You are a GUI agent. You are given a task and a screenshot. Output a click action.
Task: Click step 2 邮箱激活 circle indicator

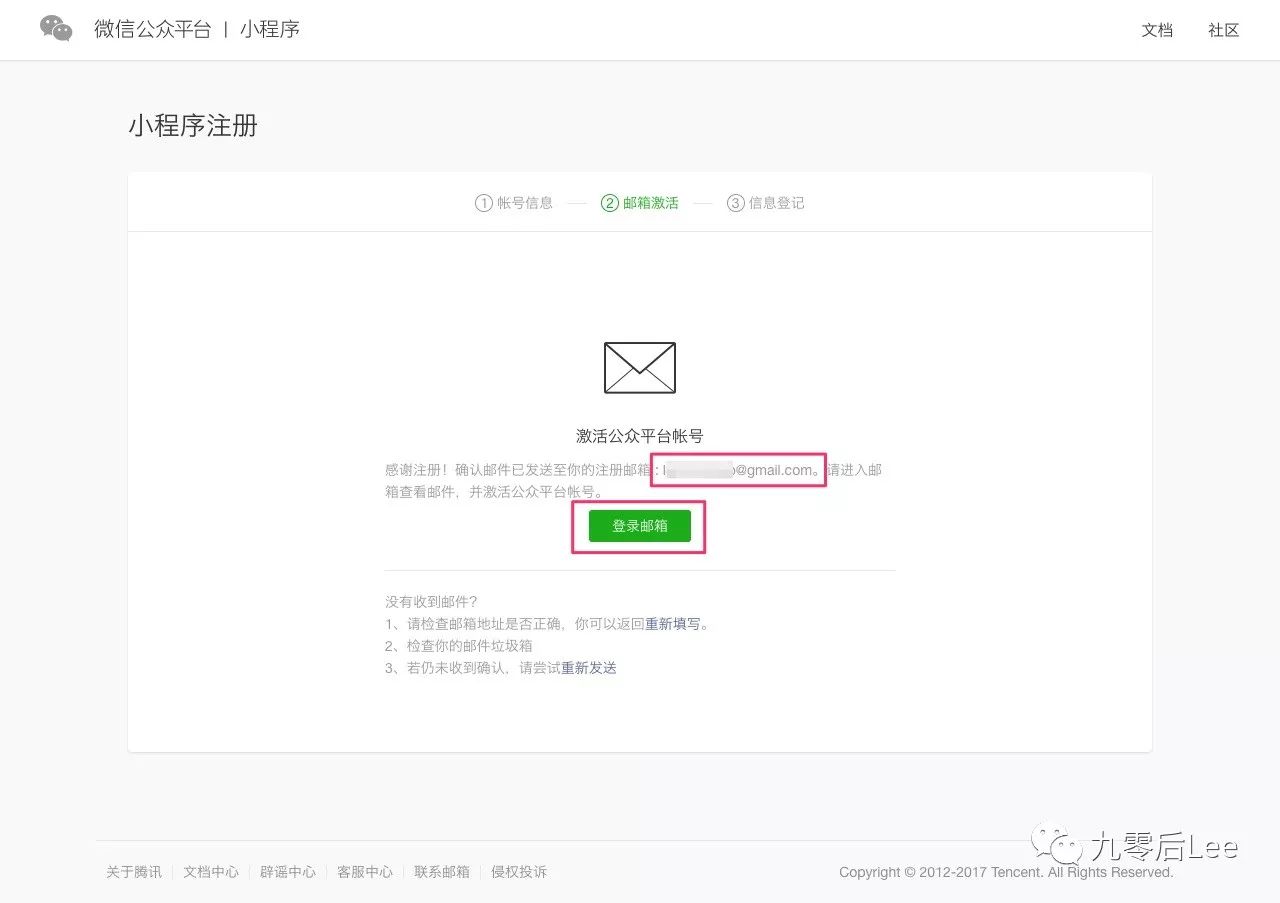tap(610, 202)
